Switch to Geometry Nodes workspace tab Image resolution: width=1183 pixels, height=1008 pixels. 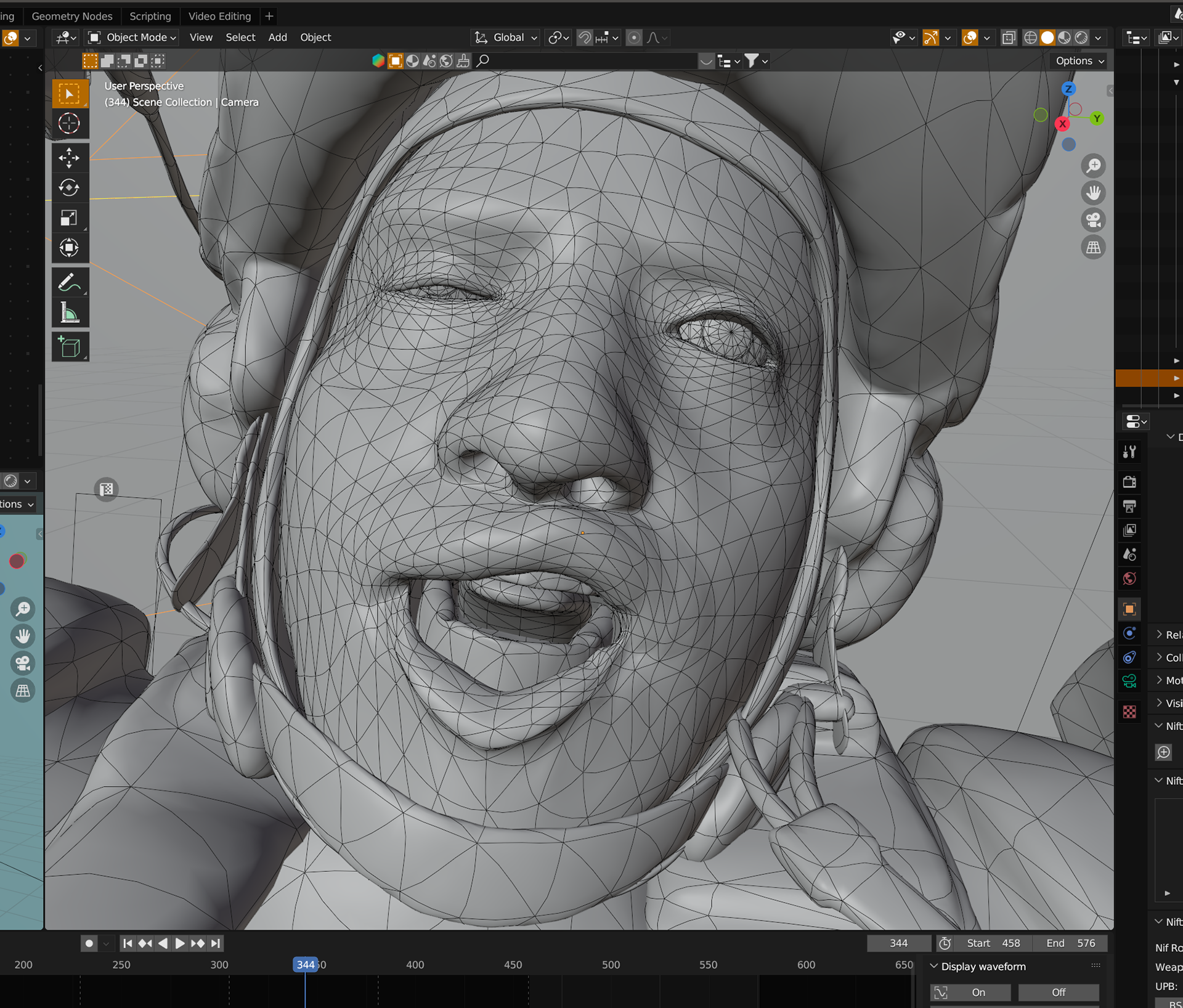[72, 16]
